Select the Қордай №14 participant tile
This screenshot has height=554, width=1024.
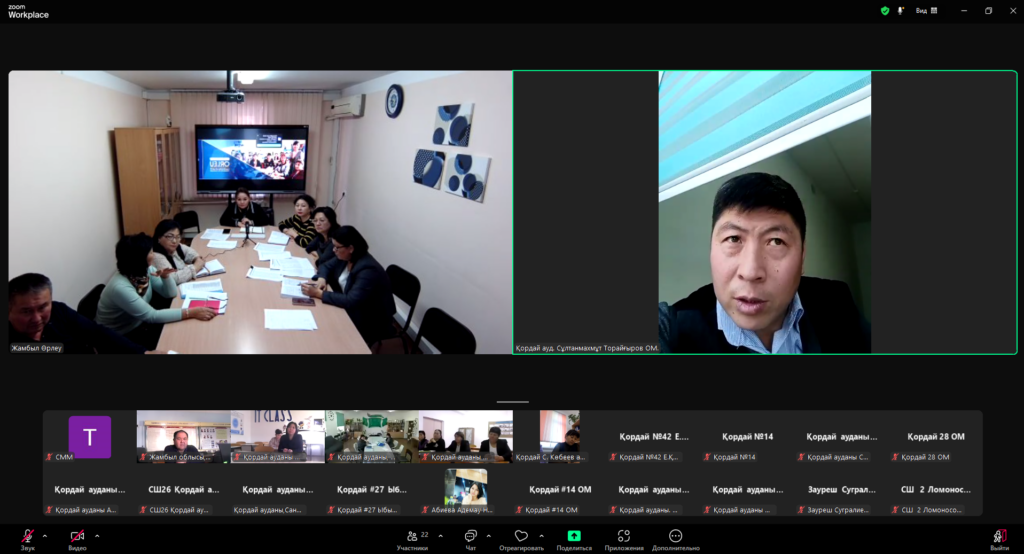coord(751,437)
